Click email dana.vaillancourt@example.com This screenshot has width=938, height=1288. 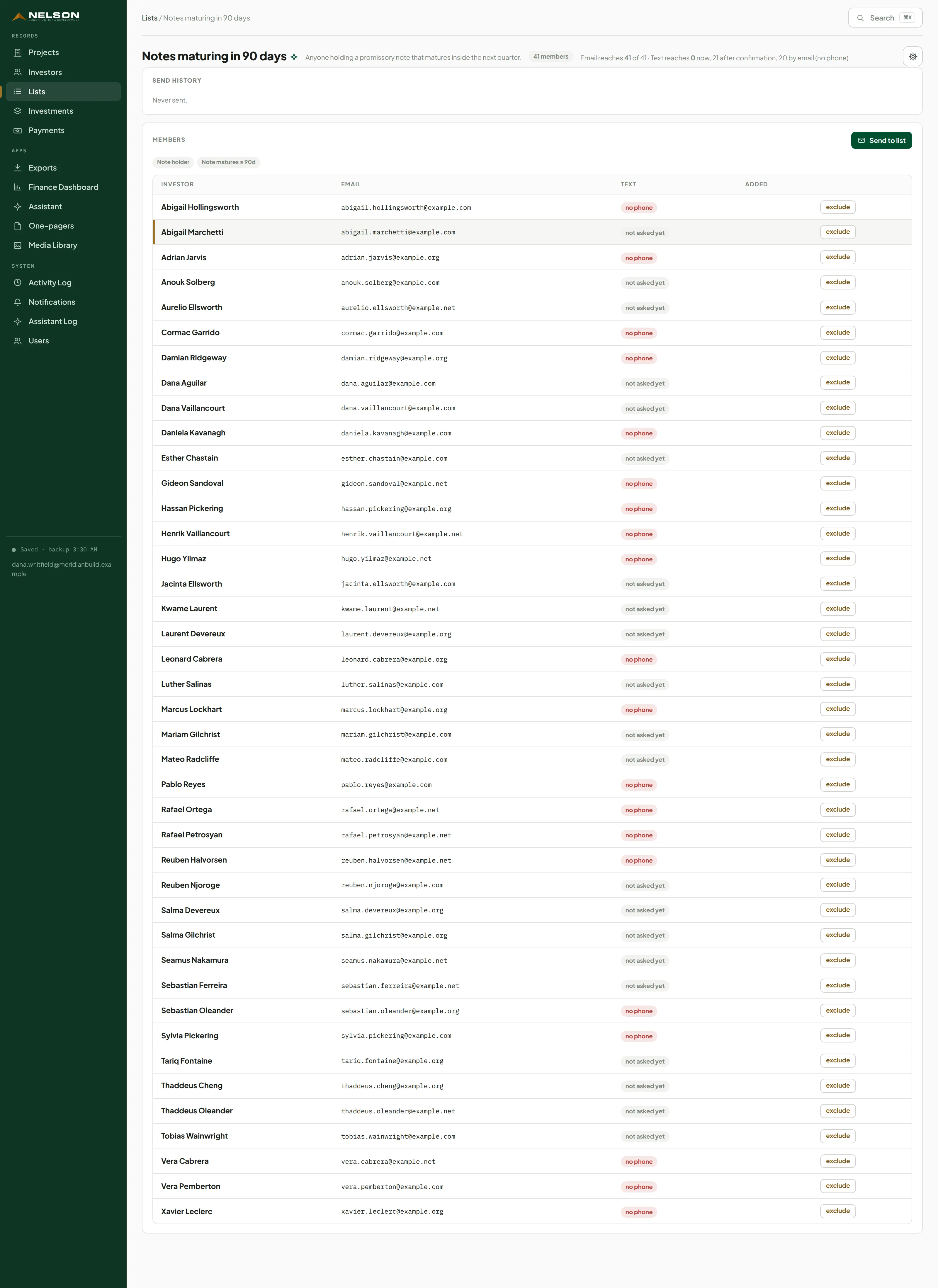(398, 408)
